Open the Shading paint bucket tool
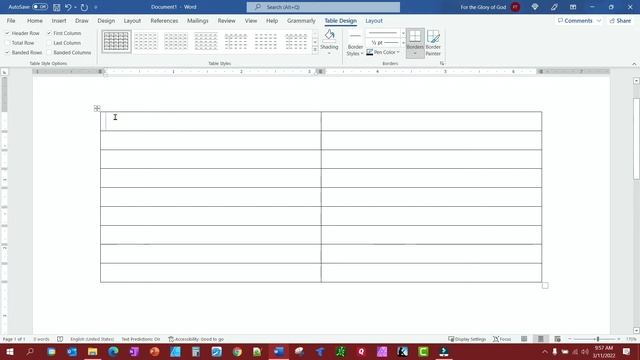 (329, 35)
